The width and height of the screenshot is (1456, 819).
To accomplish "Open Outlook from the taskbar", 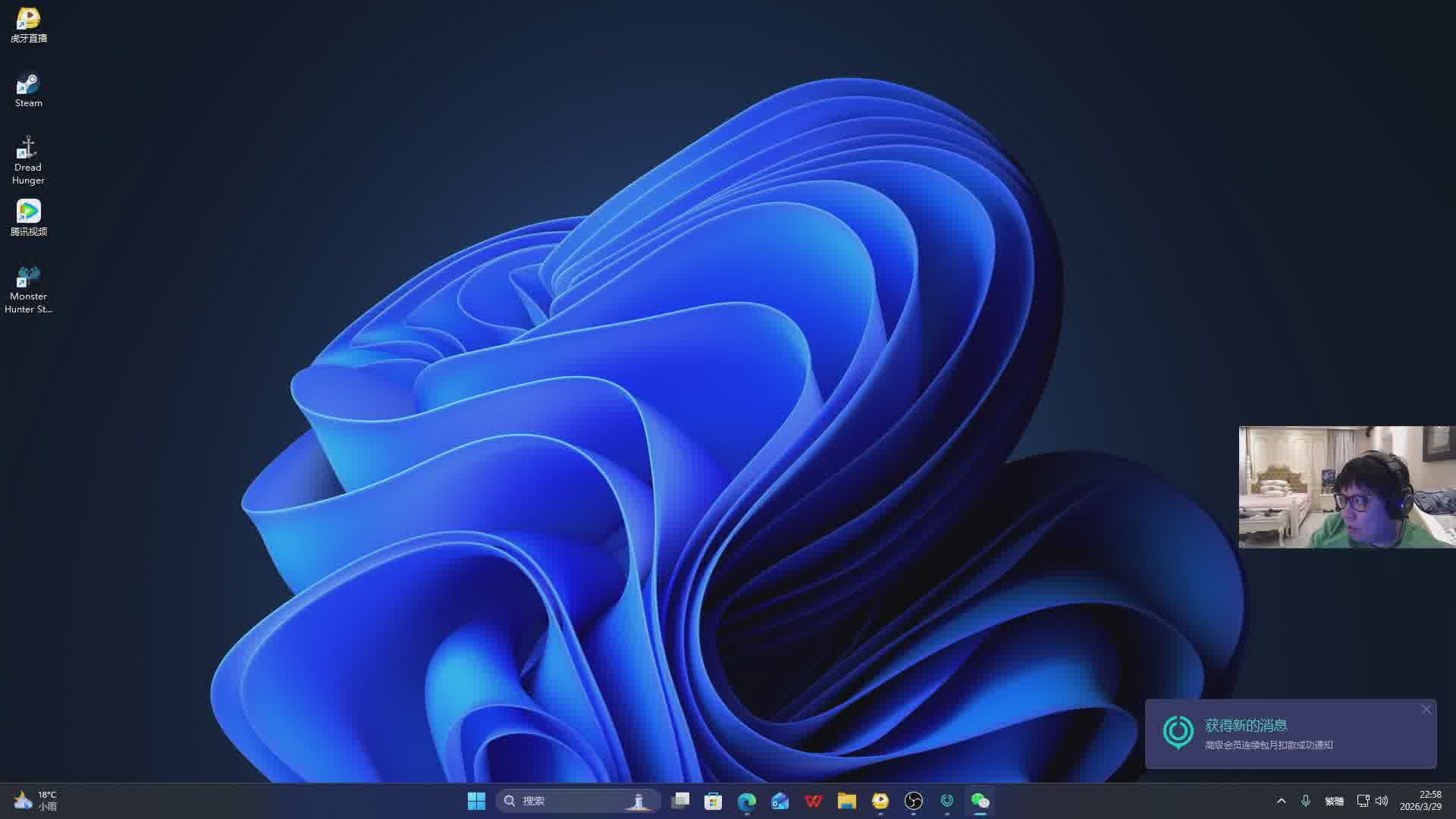I will 780,801.
